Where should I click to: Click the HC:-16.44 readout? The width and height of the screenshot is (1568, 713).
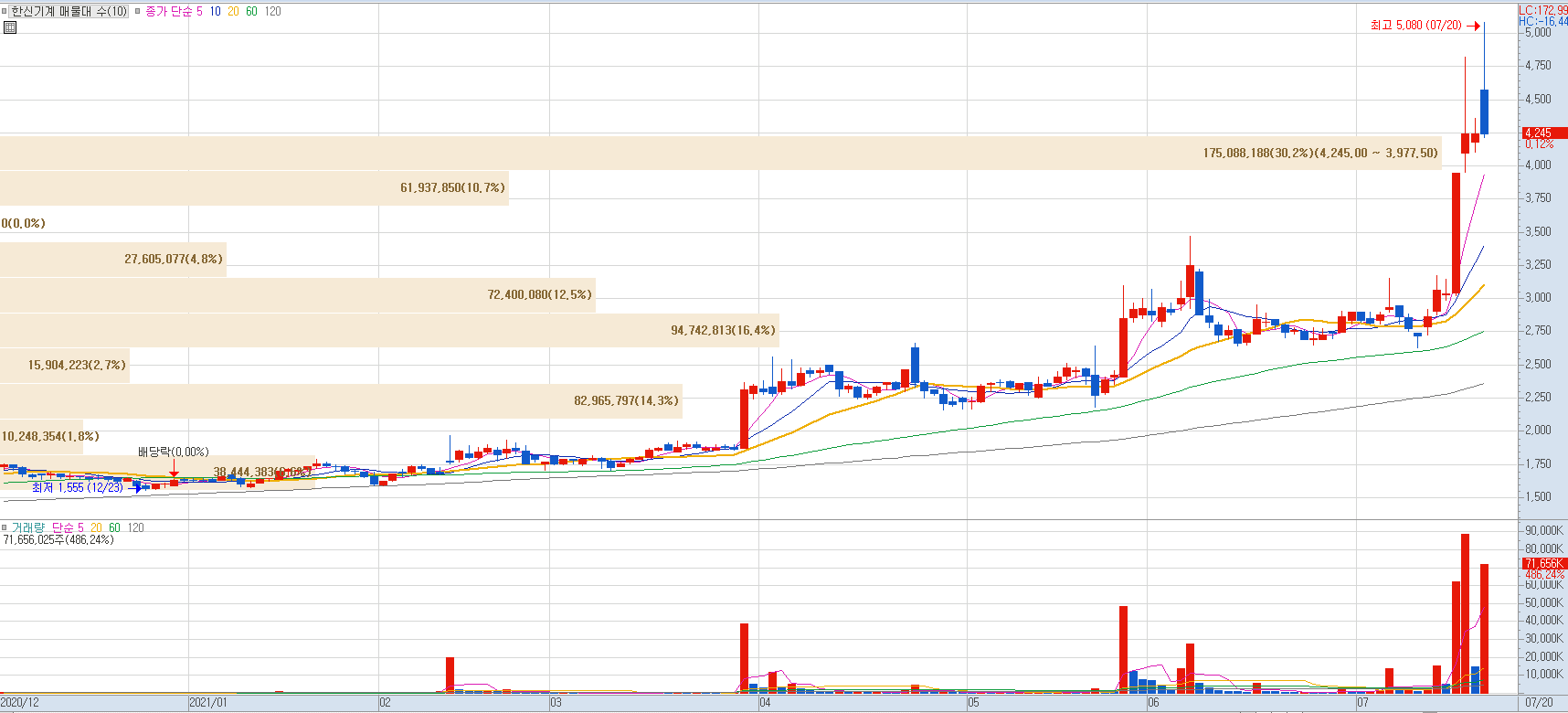click(x=1543, y=21)
